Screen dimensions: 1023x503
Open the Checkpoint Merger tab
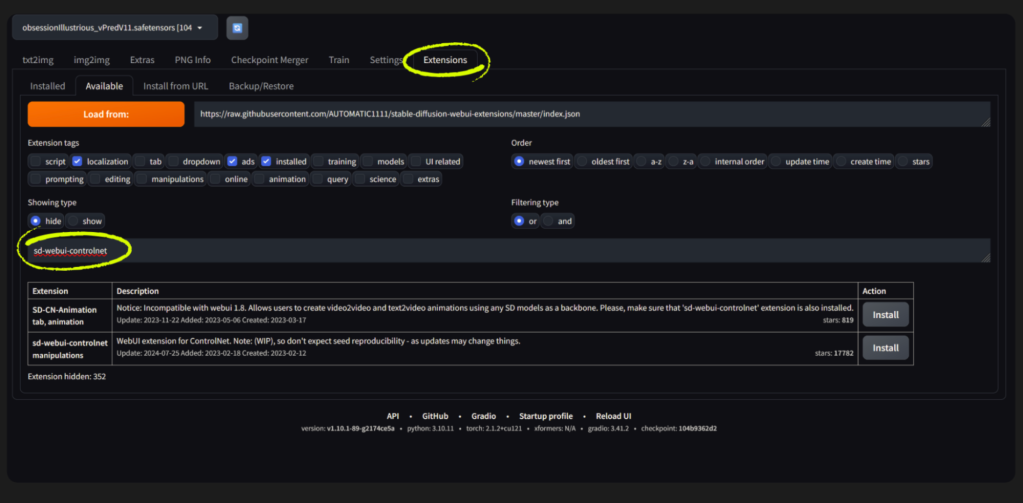(269, 60)
